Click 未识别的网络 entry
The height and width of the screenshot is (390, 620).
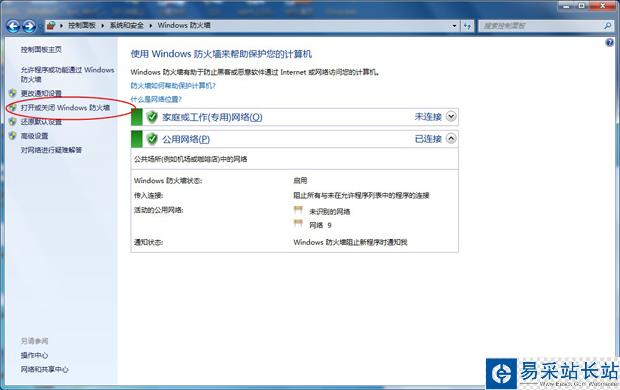pos(330,212)
